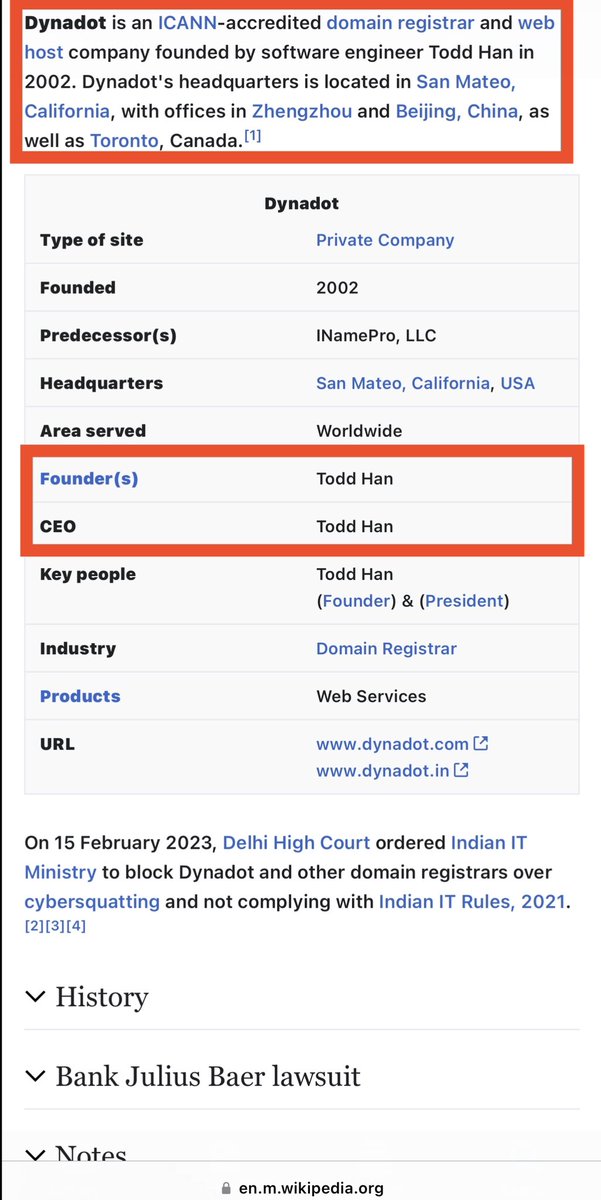601x1200 pixels.
Task: Open citation reference [1]
Action: click(x=253, y=136)
